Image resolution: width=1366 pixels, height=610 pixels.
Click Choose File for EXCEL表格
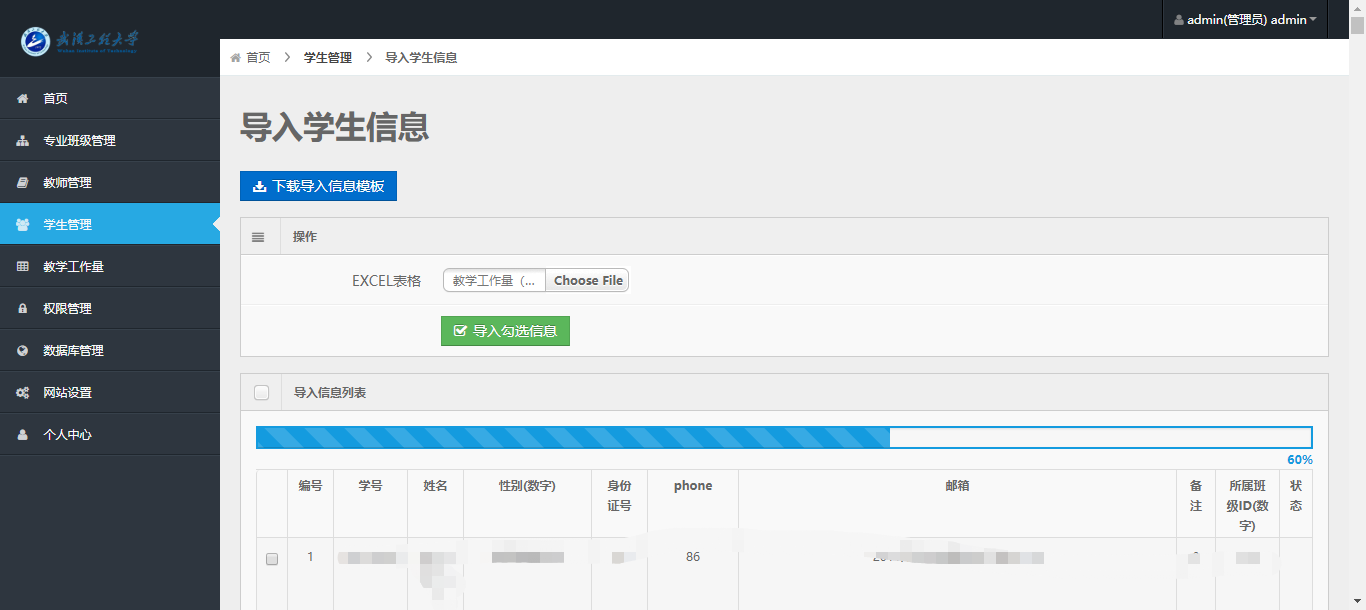(x=588, y=281)
